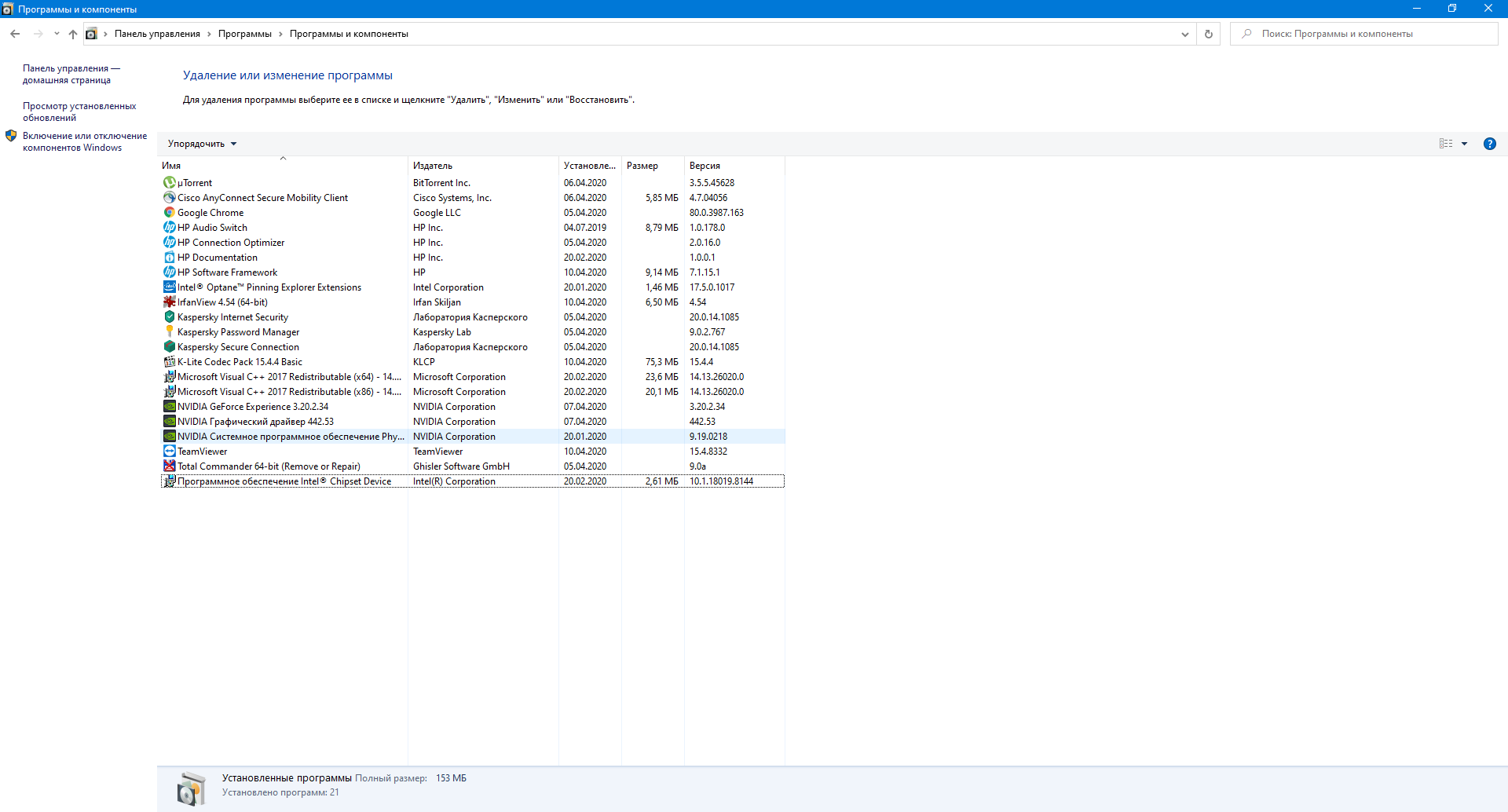
Task: Select the HP Documentation icon
Action: pos(169,258)
